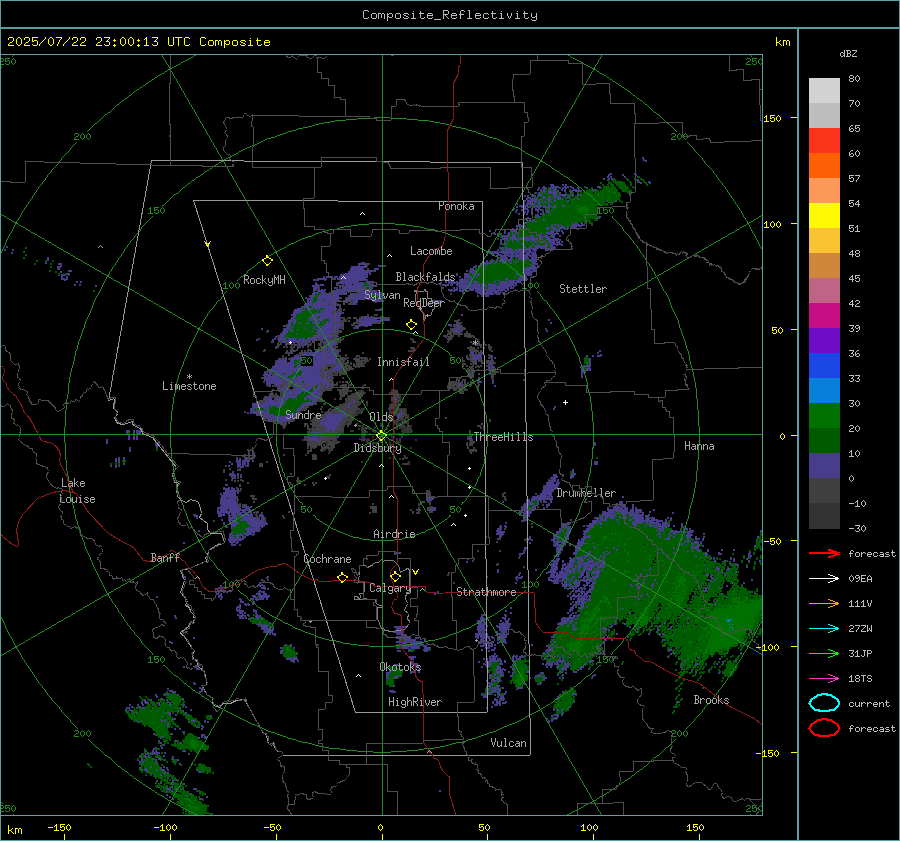This screenshot has width=900, height=841.
Task: Click the Brooks city label
Action: pos(711,700)
